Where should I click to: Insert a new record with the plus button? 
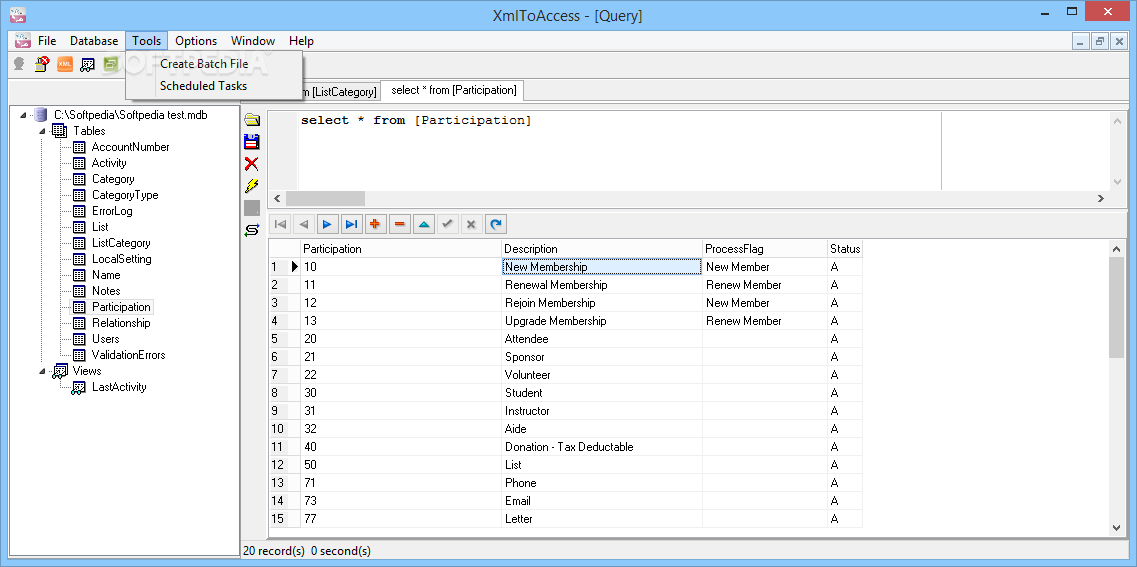(x=376, y=224)
